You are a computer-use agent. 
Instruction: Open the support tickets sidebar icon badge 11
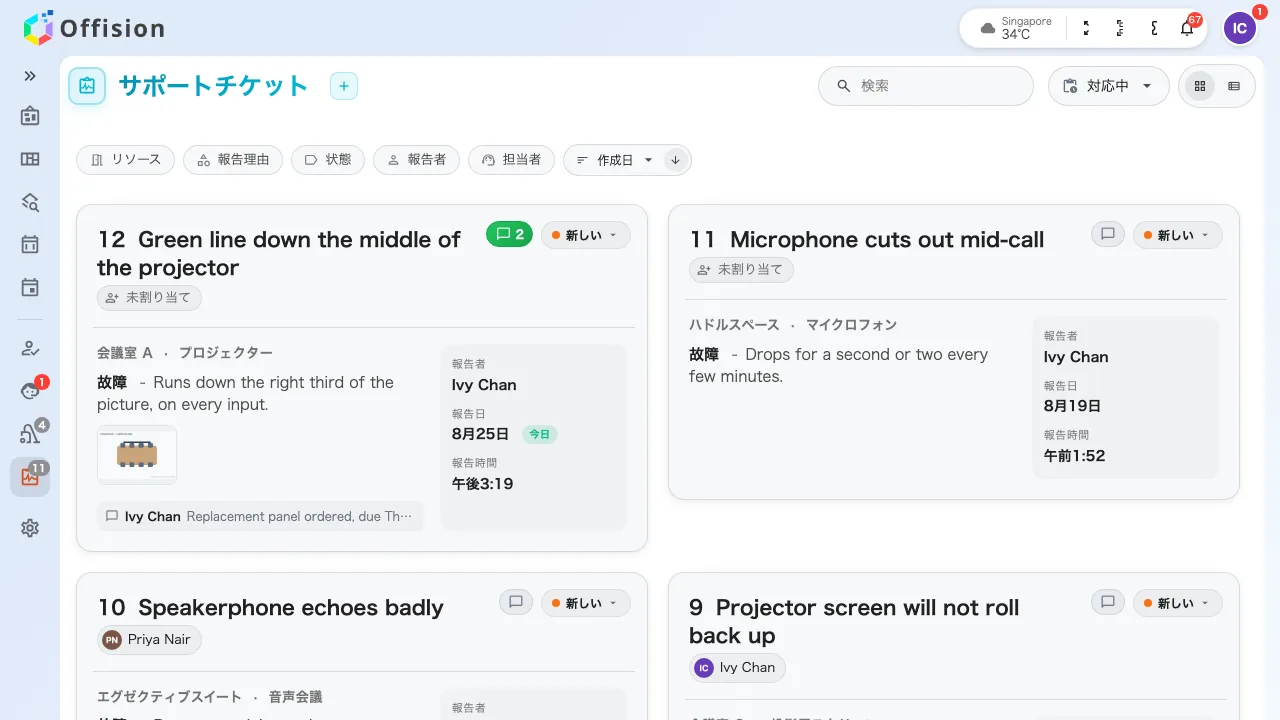30,477
